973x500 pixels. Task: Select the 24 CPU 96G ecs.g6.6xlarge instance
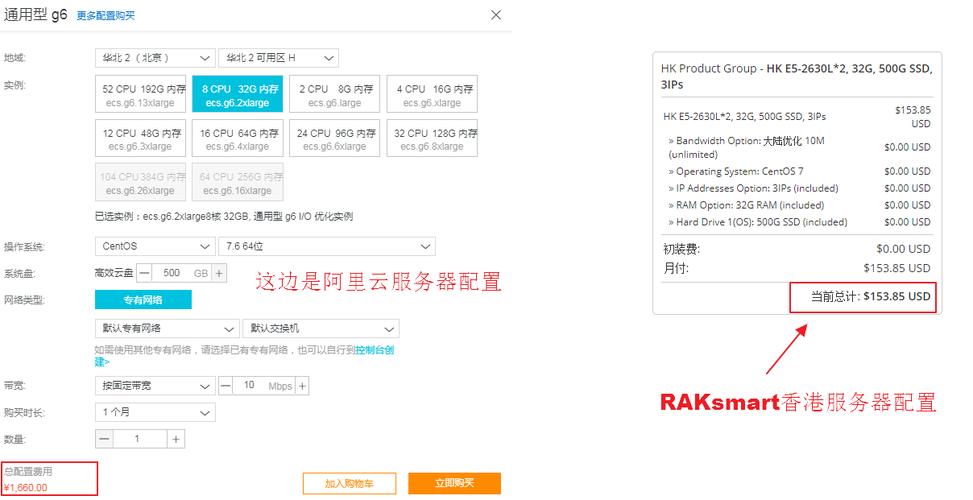pyautogui.click(x=334, y=138)
